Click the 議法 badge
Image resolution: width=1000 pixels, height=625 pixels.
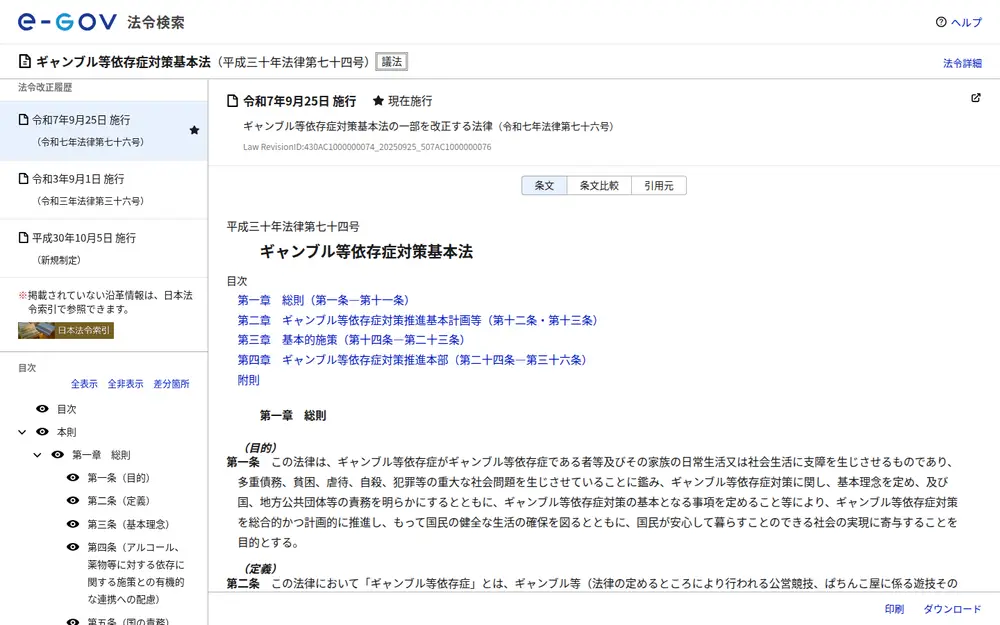click(392, 62)
